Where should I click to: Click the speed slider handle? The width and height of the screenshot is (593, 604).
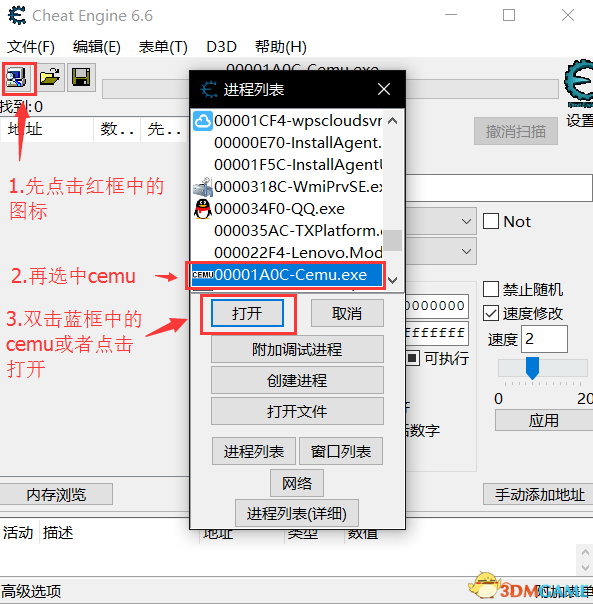coord(533,368)
